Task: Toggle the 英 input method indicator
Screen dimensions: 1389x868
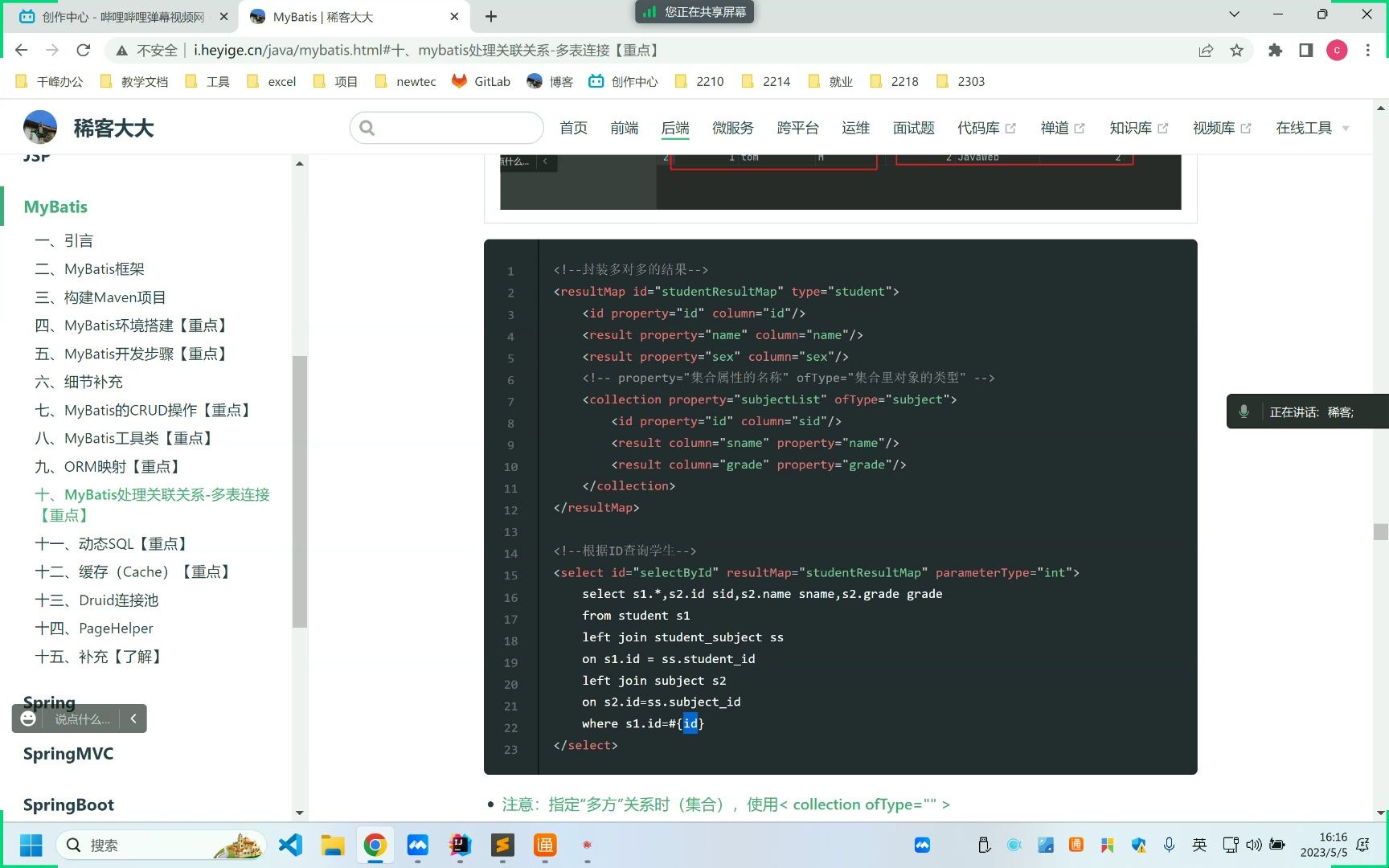Action: tap(1199, 845)
